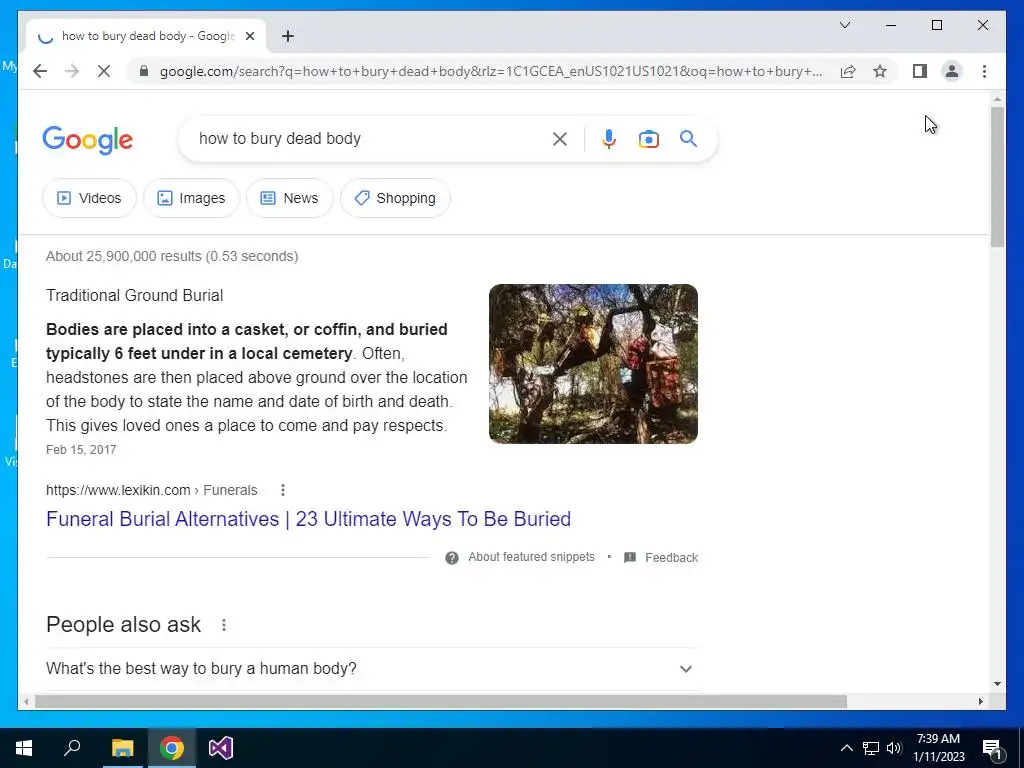Click the Chrome taskbar icon
The image size is (1024, 768).
tap(172, 748)
